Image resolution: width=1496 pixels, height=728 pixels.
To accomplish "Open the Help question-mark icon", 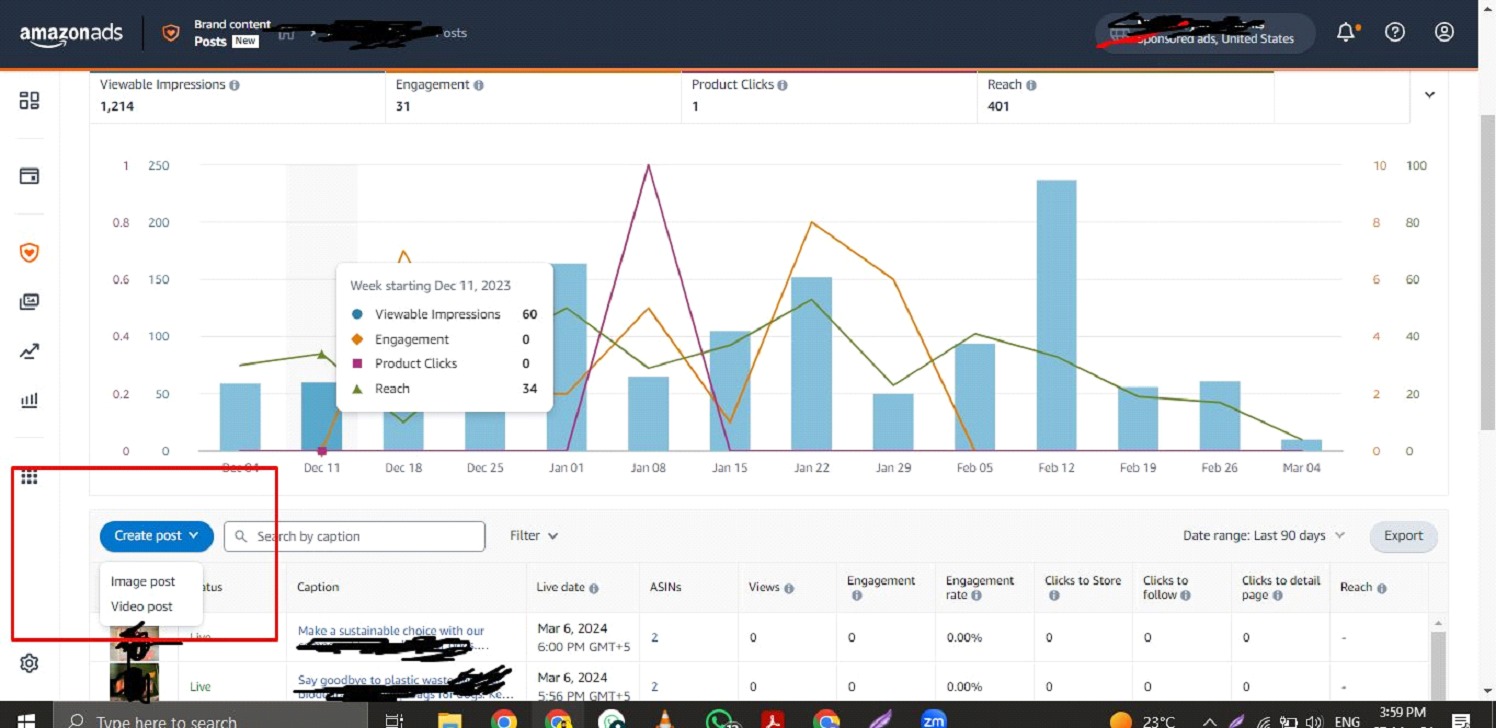I will (x=1394, y=31).
